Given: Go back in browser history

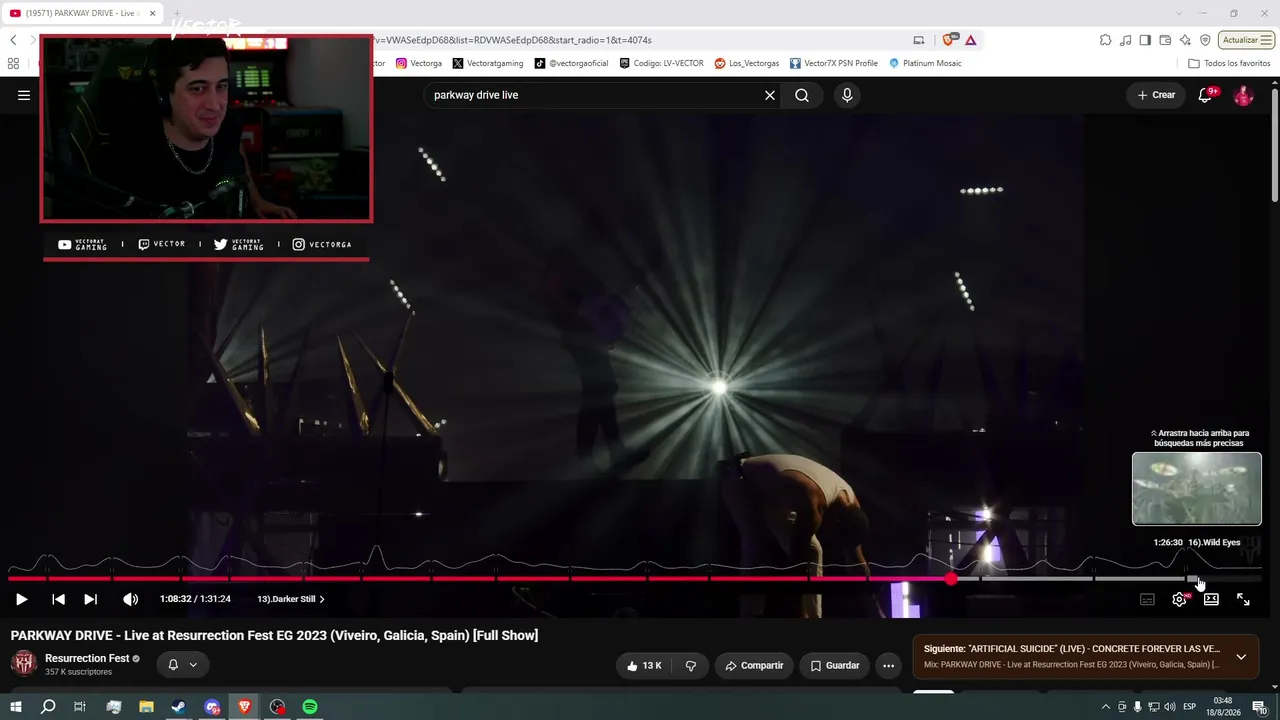Looking at the screenshot, I should (13, 40).
